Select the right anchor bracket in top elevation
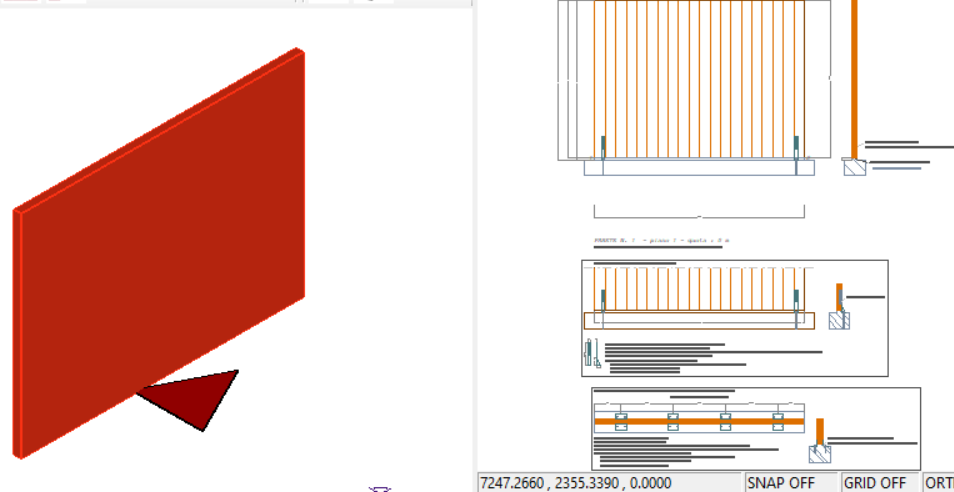954x492 pixels. [x=796, y=146]
